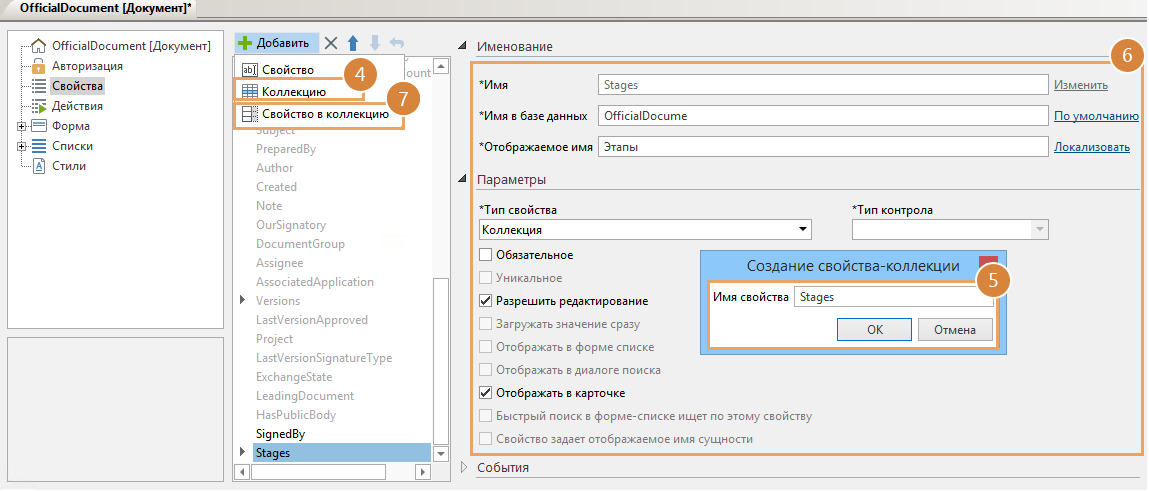Select the Стили node in tree
The width and height of the screenshot is (1149, 491).
pyautogui.click(x=68, y=166)
